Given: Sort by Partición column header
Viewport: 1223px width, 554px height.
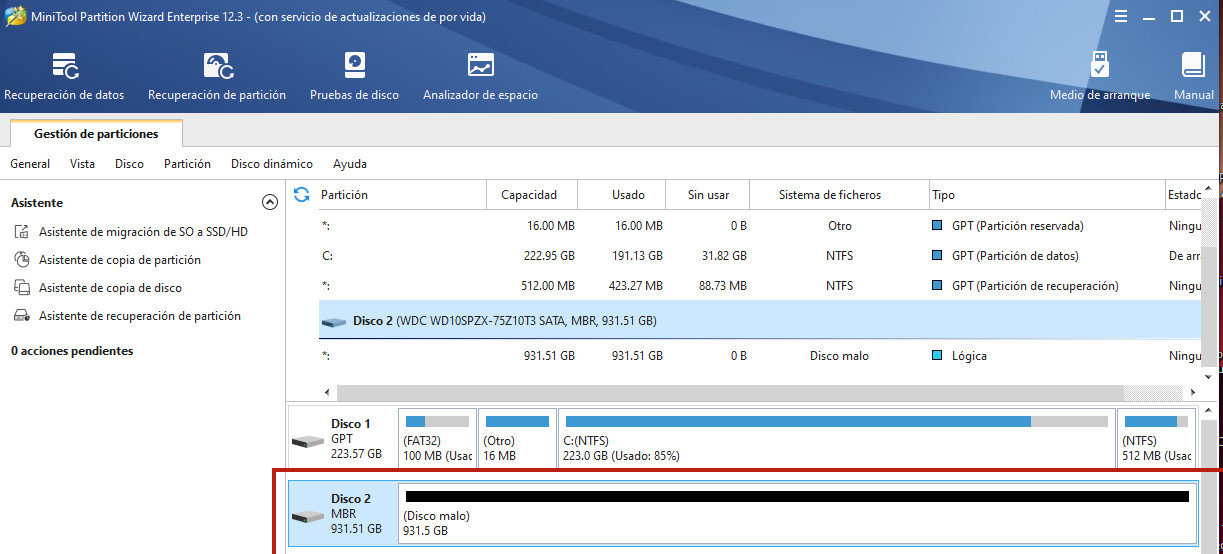Looking at the screenshot, I should point(402,195).
